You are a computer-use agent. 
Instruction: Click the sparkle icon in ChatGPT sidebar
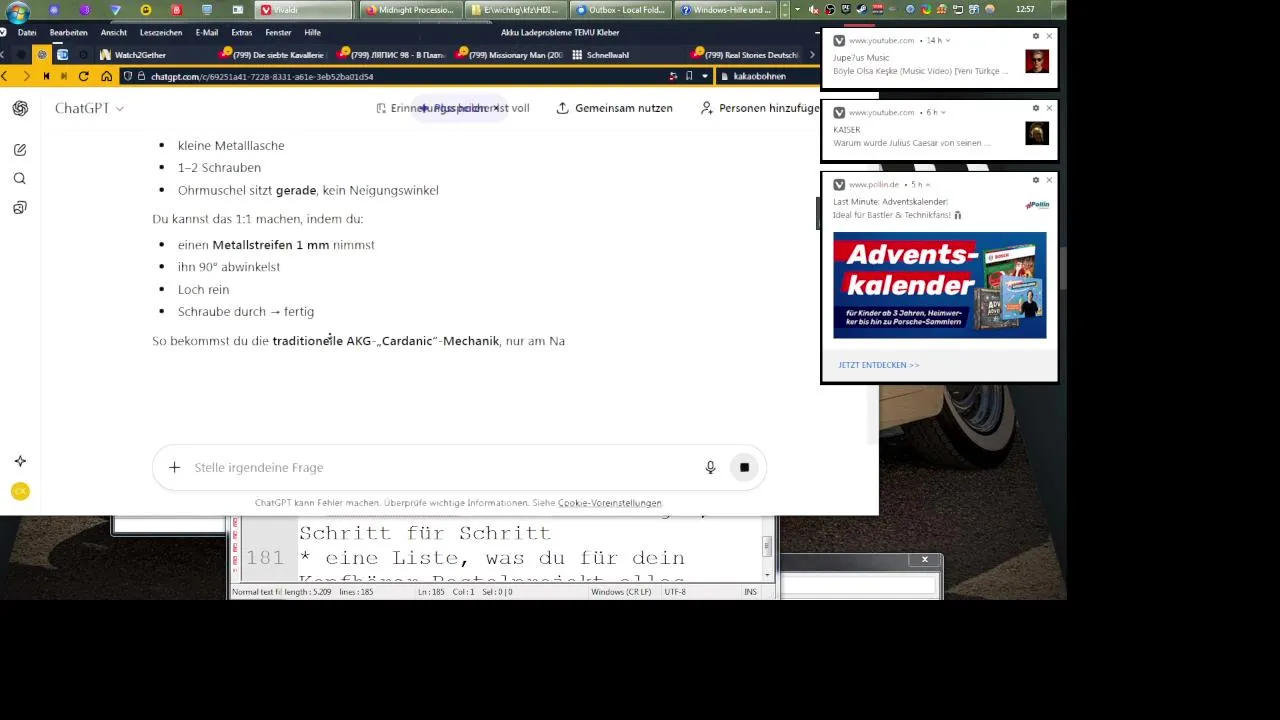pos(20,461)
